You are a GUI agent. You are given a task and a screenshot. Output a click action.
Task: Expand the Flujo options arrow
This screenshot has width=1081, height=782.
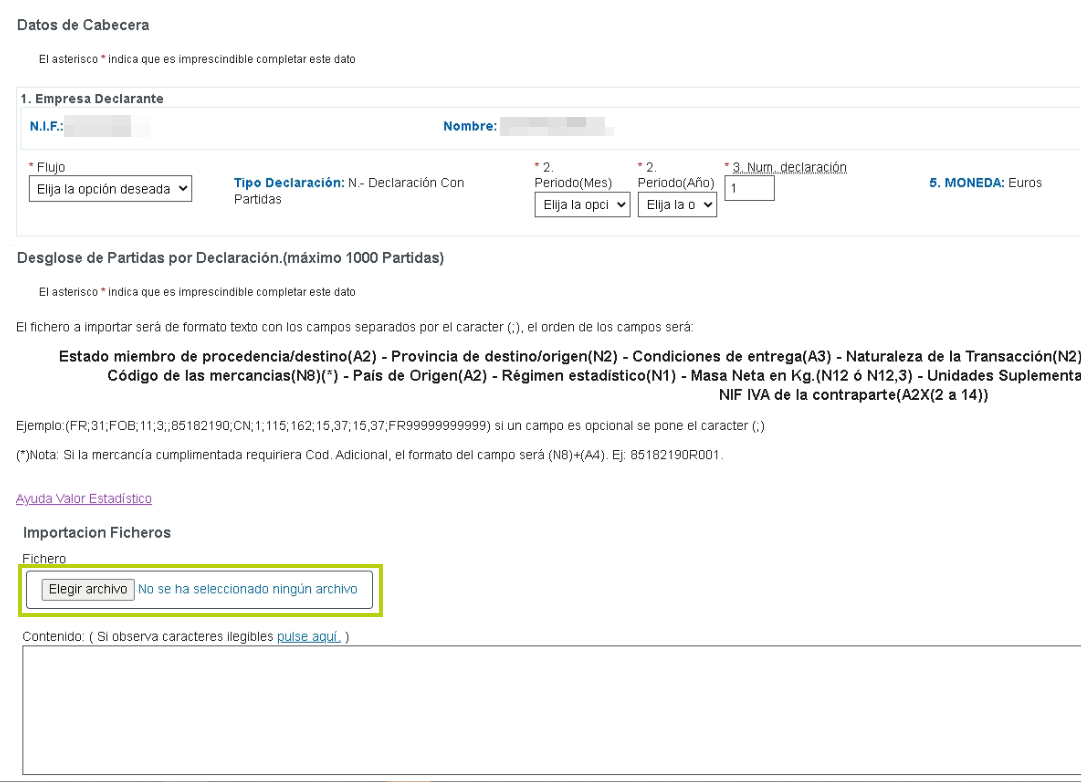point(184,189)
